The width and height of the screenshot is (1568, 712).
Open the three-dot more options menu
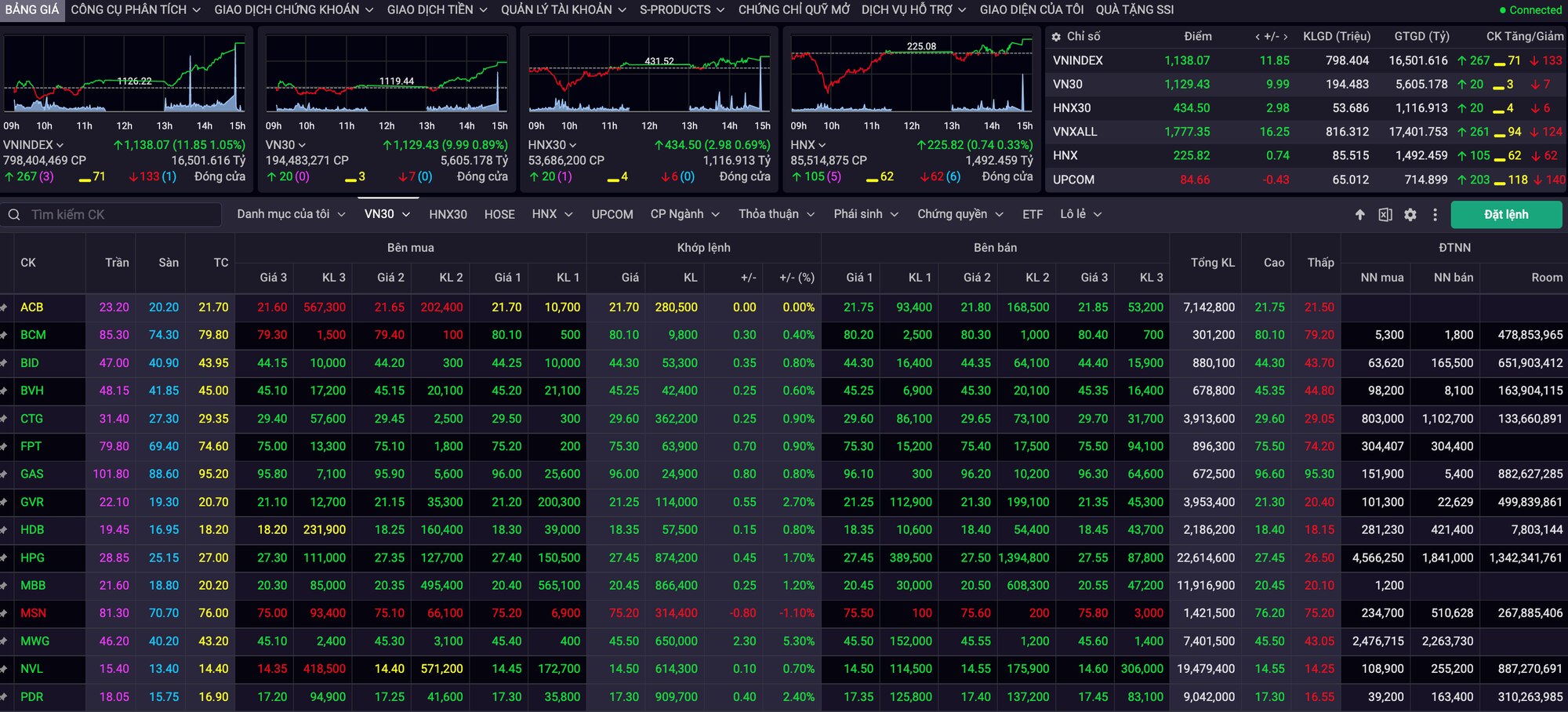coord(1436,215)
